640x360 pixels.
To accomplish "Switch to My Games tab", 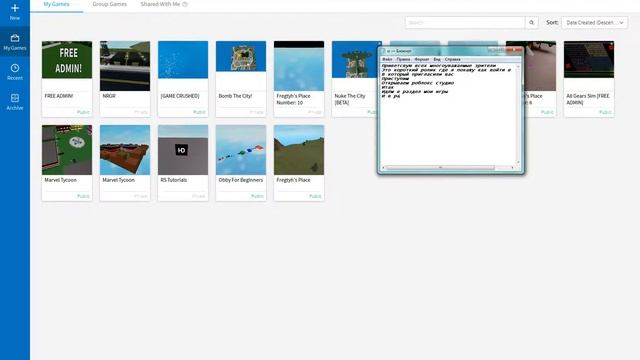I will click(56, 4).
